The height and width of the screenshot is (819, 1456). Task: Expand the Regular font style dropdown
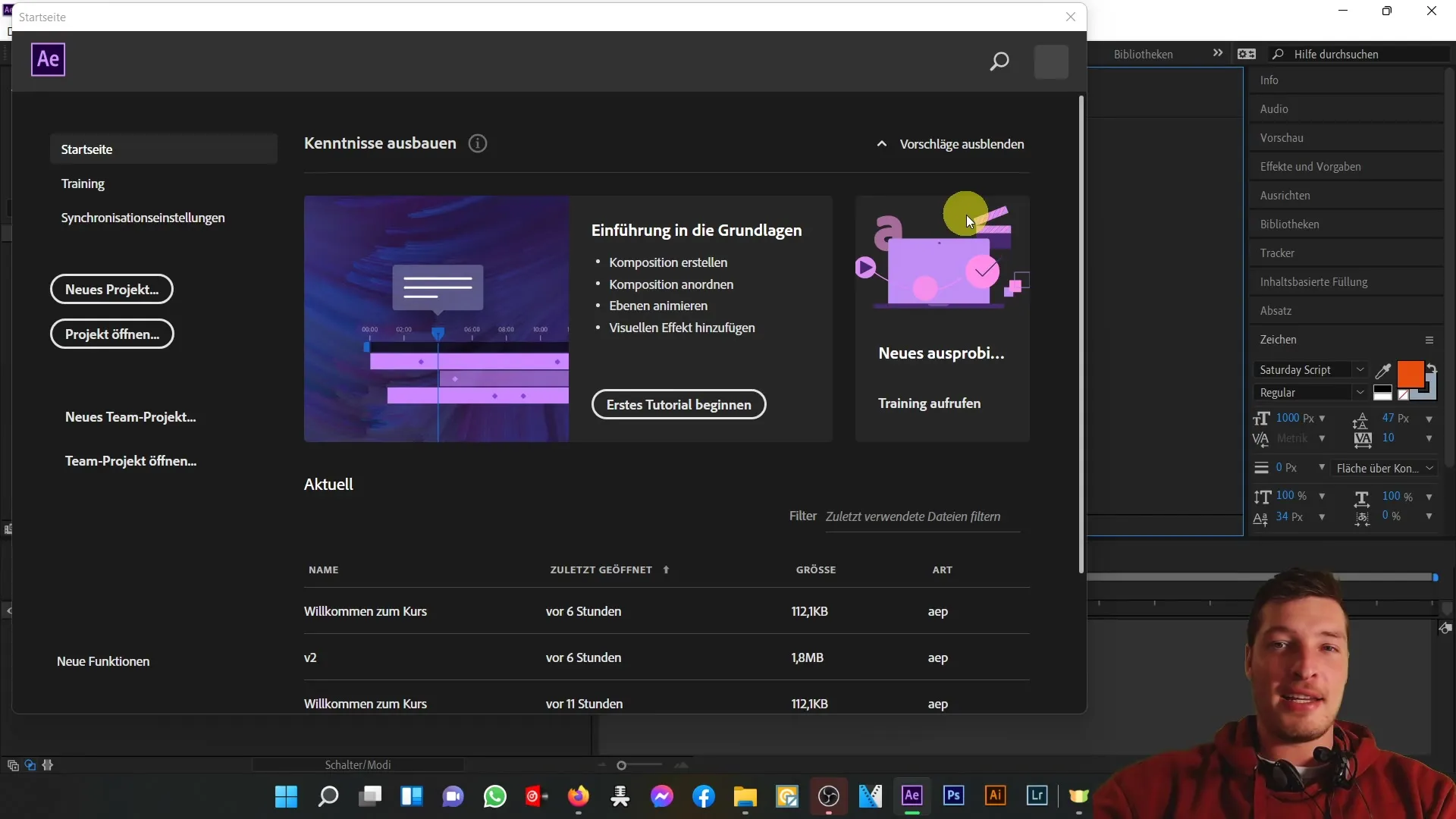pos(1361,392)
